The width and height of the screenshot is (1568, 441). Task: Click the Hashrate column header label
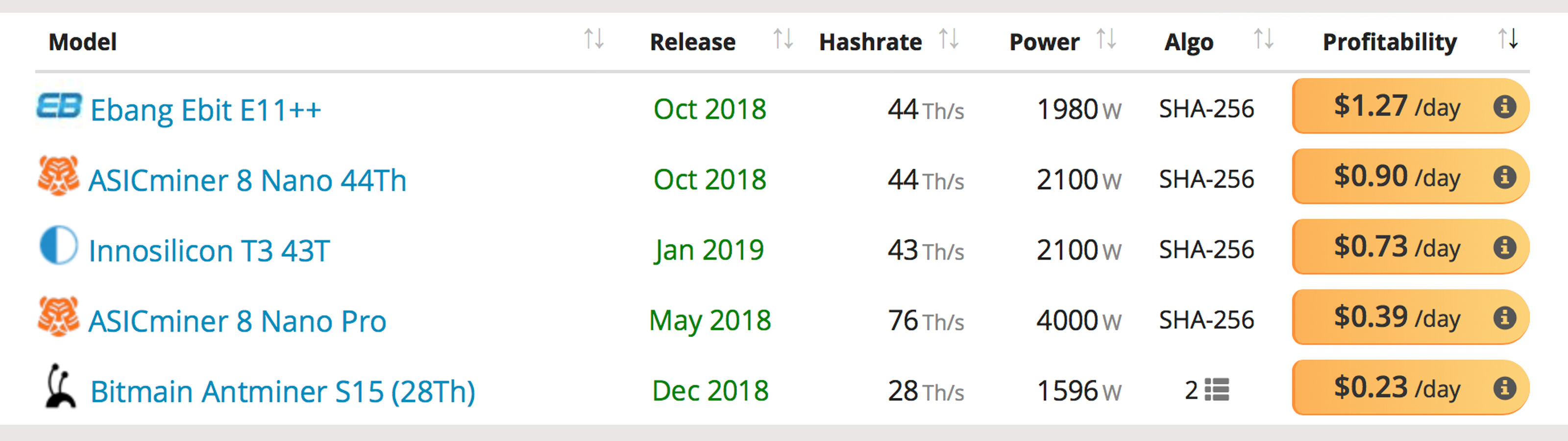click(x=870, y=42)
